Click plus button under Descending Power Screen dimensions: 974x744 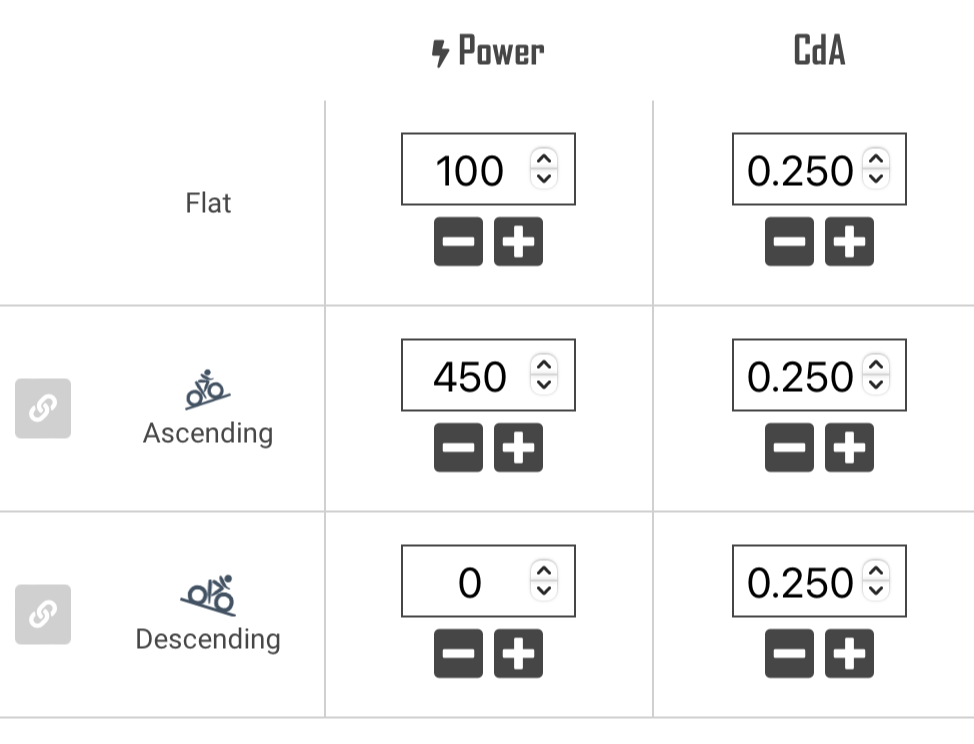click(518, 654)
